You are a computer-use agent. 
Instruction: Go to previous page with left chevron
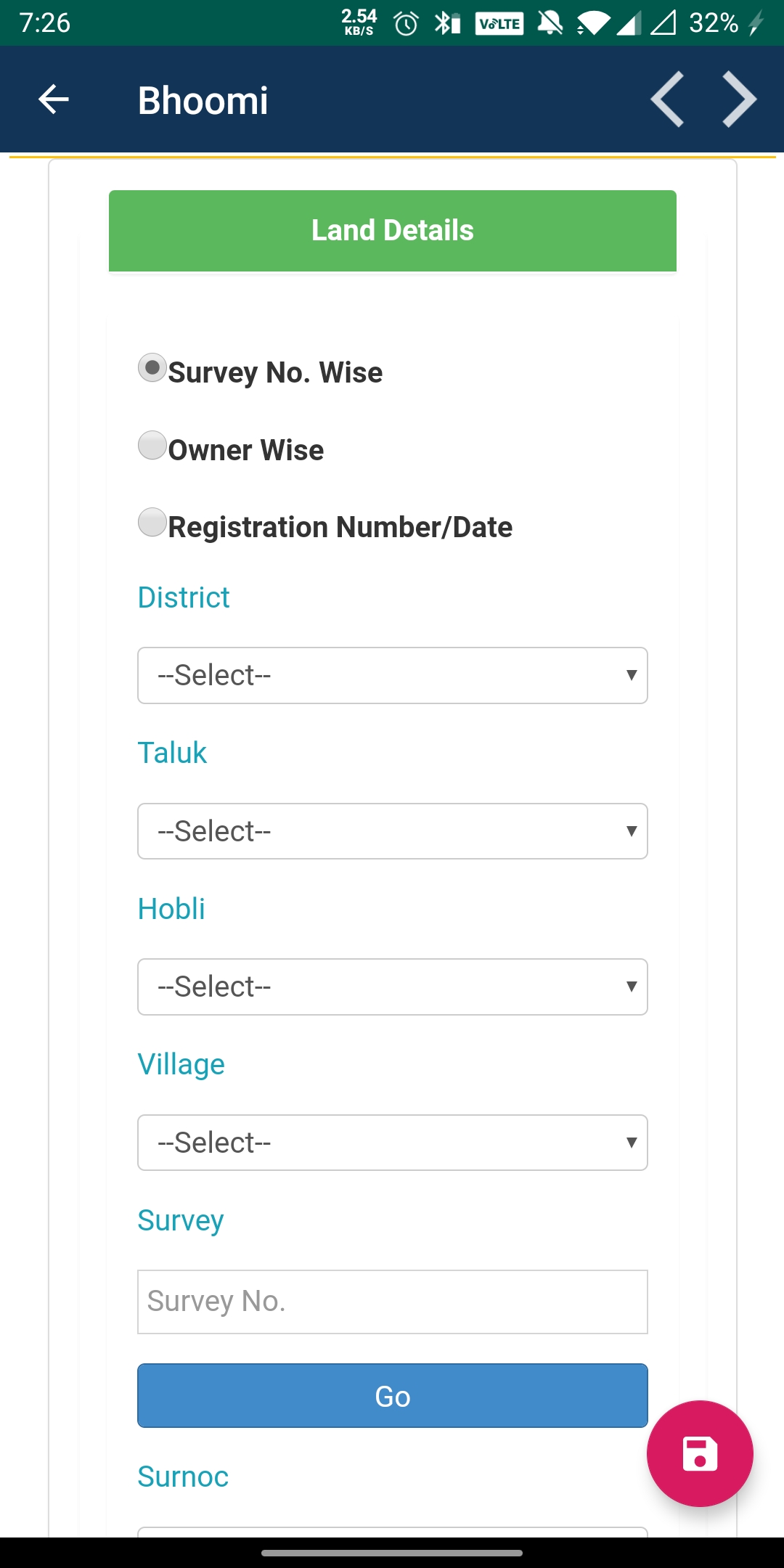(667, 99)
